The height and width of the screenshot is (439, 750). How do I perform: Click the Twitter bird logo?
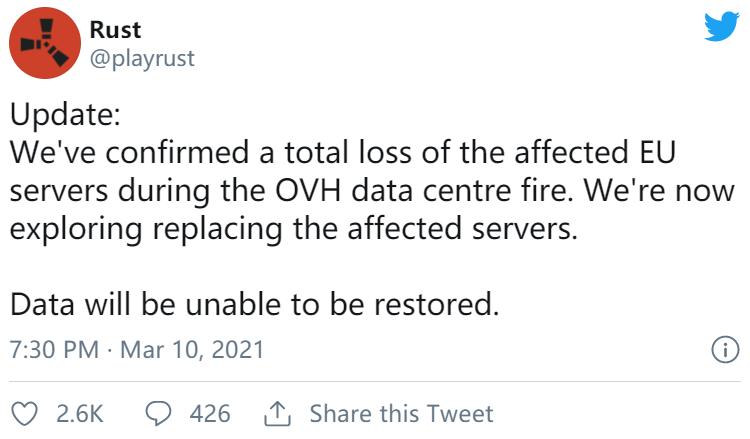coord(722,26)
